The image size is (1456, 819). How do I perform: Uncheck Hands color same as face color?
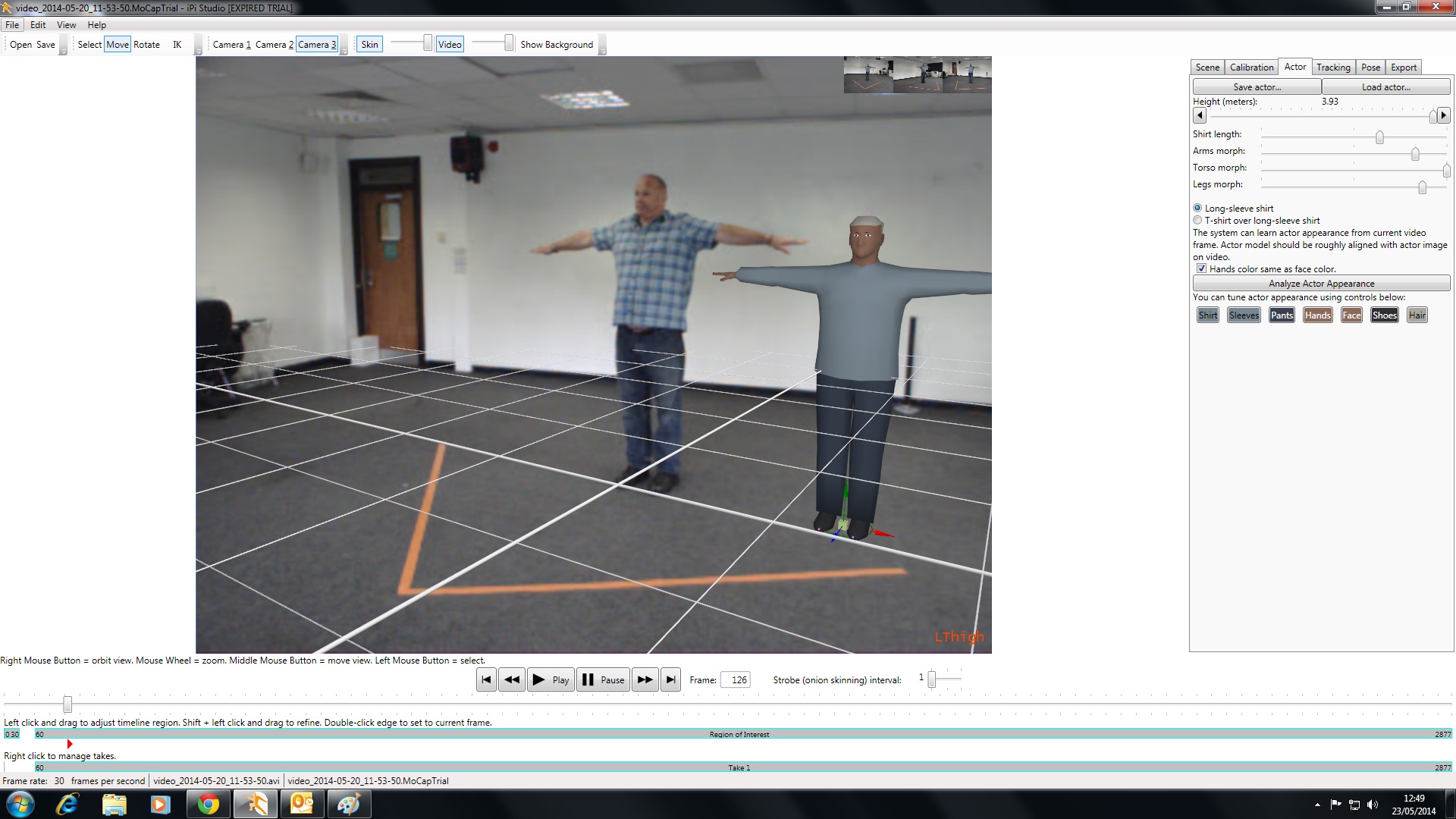click(x=1201, y=268)
